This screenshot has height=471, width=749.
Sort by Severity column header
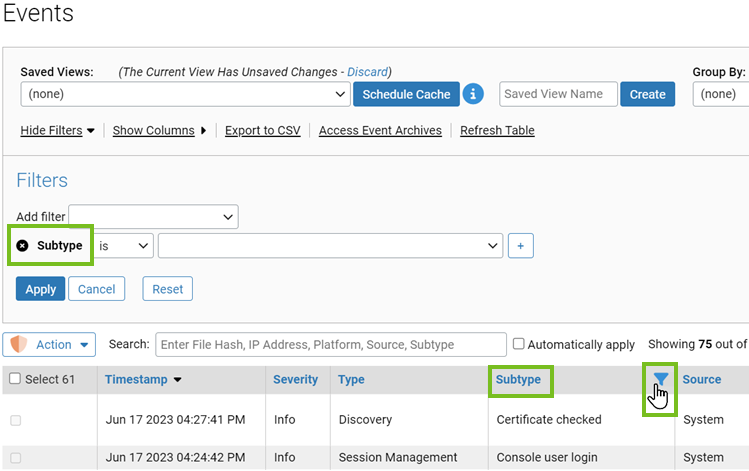pos(295,379)
